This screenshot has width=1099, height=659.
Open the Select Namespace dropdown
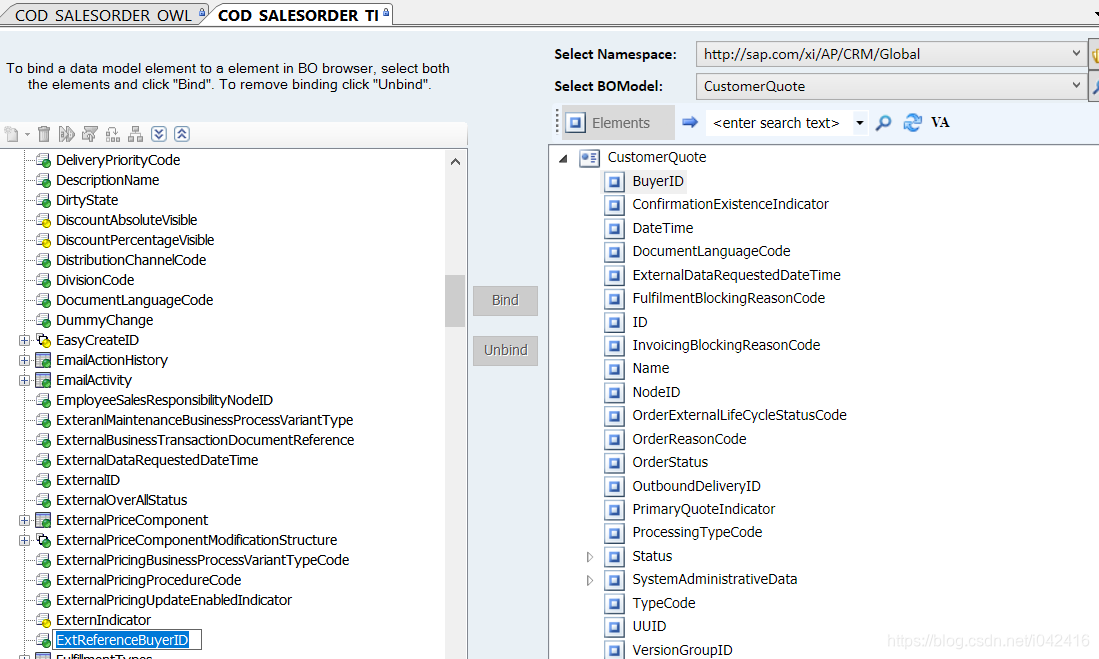(x=1076, y=54)
